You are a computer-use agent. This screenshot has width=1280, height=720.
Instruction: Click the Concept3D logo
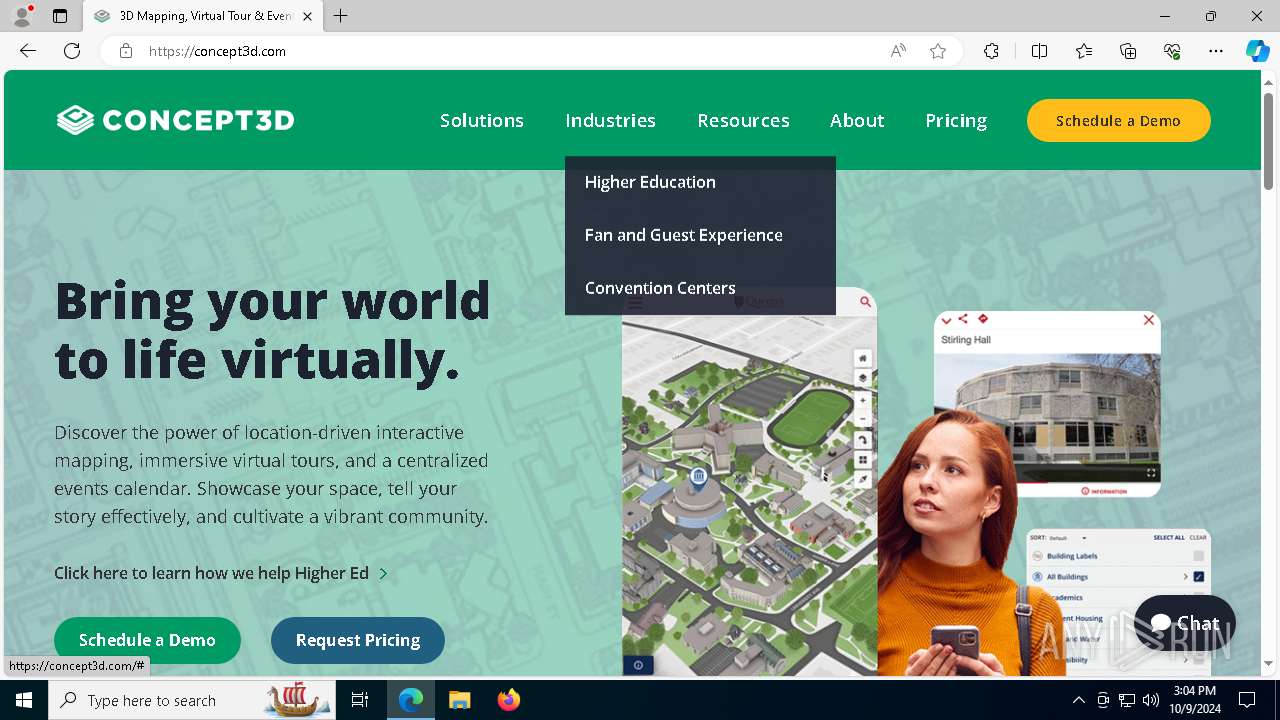click(x=175, y=120)
